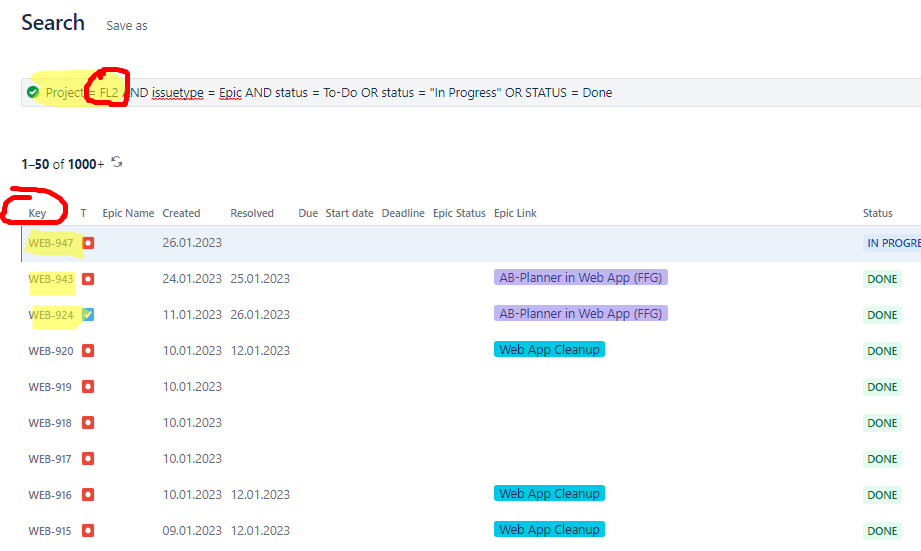The height and width of the screenshot is (551, 921).
Task: Click created date 09.01.2023 of WEB-915
Action: 192,530
